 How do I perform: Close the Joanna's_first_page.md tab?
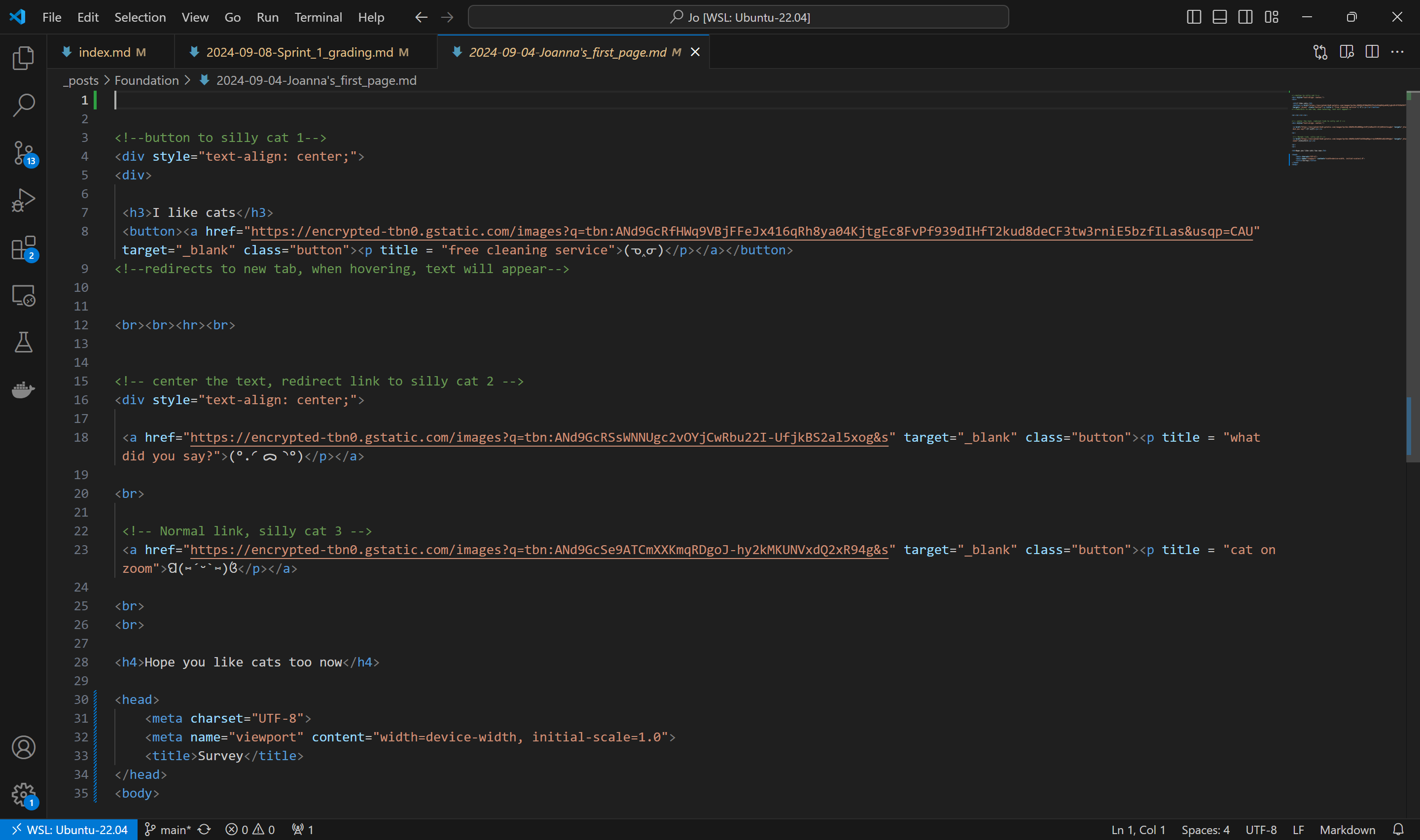696,52
